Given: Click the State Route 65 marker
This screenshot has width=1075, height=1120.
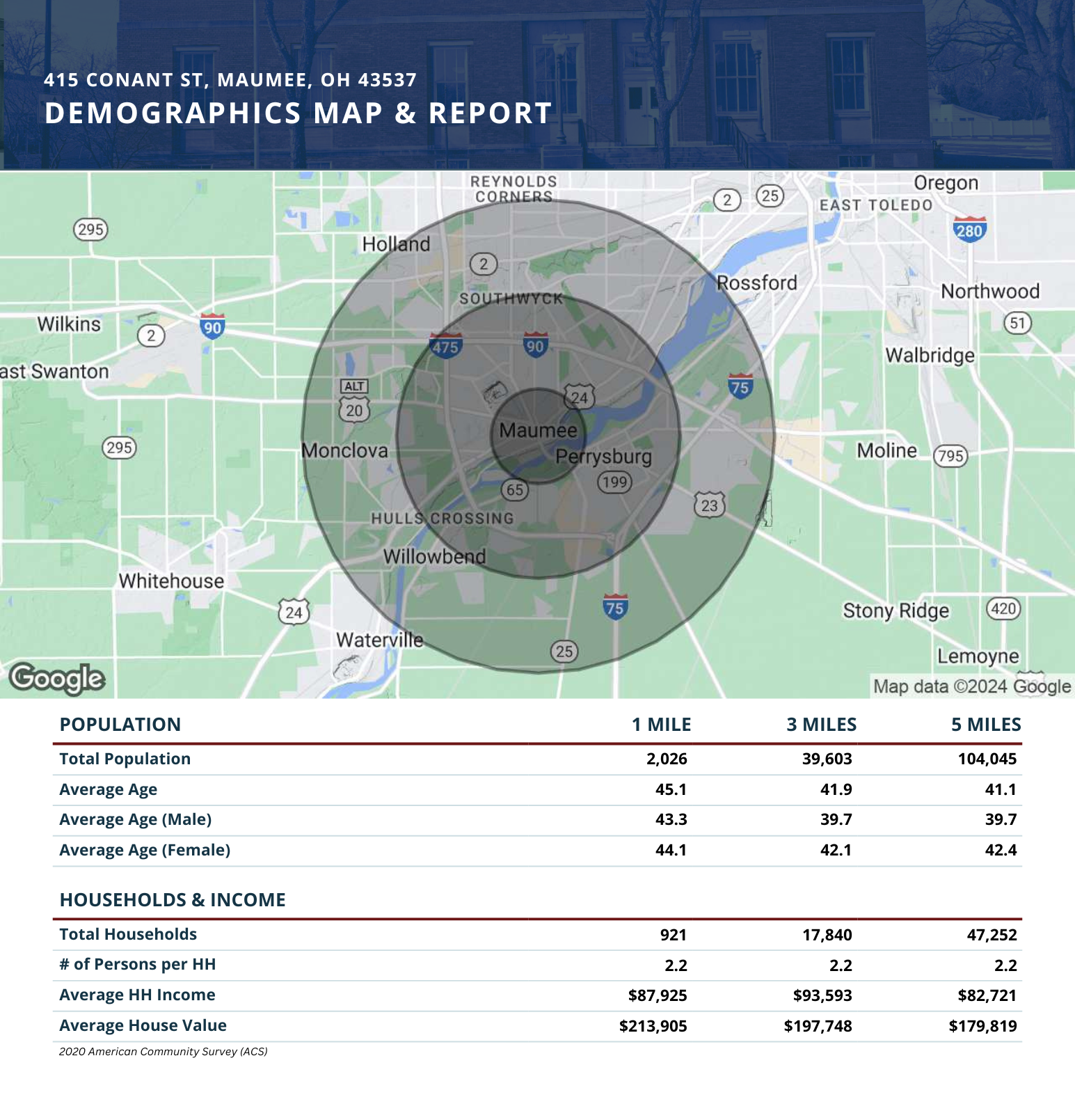Looking at the screenshot, I should 515,490.
